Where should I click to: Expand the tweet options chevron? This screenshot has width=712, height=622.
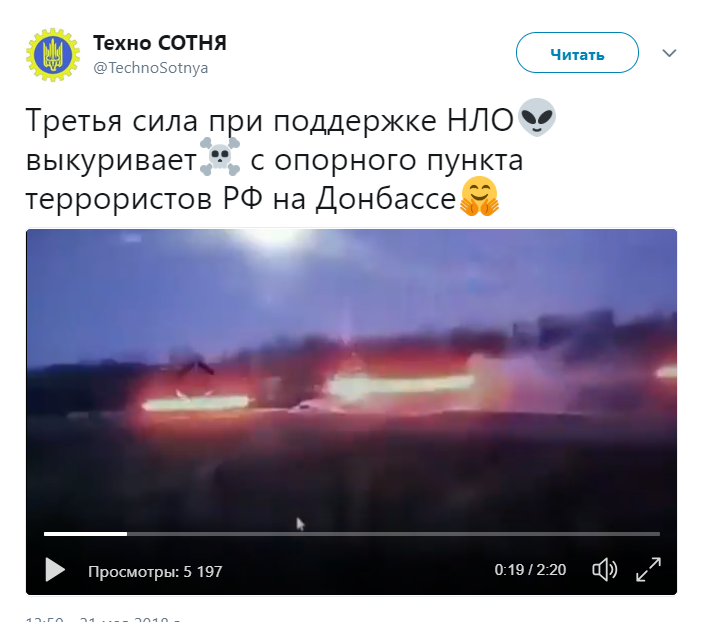(669, 53)
